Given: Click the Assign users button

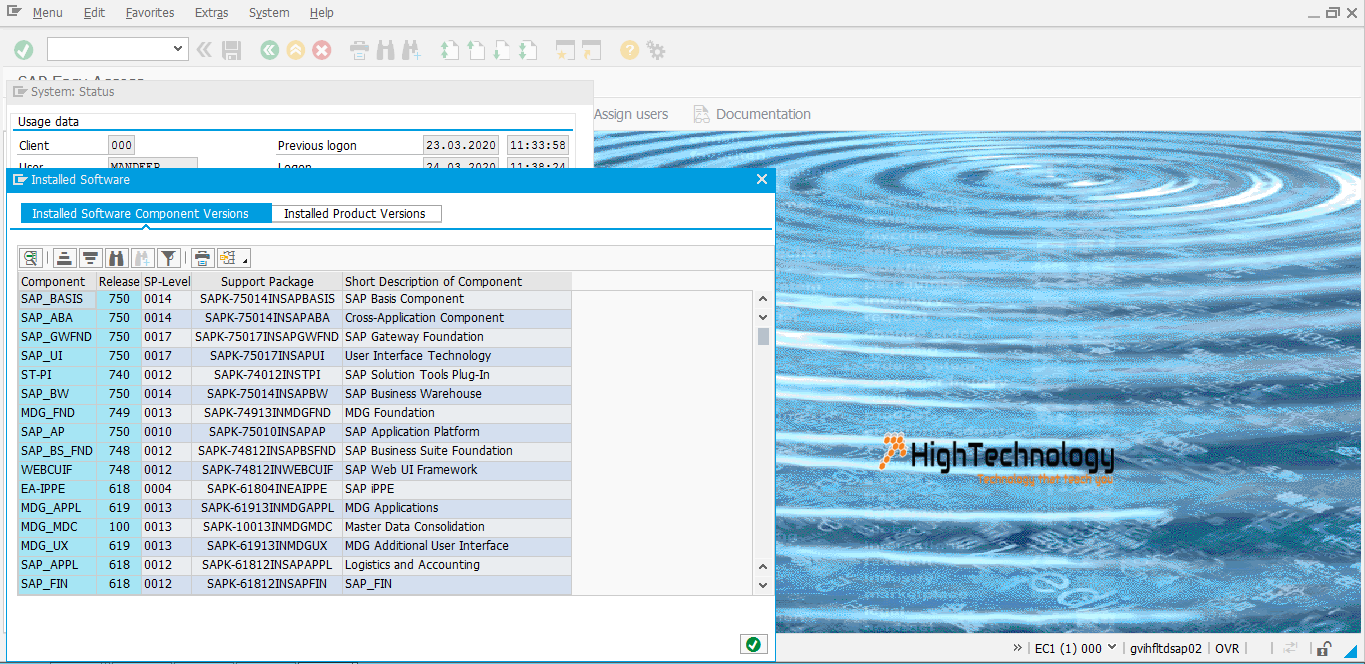Looking at the screenshot, I should click(x=631, y=114).
